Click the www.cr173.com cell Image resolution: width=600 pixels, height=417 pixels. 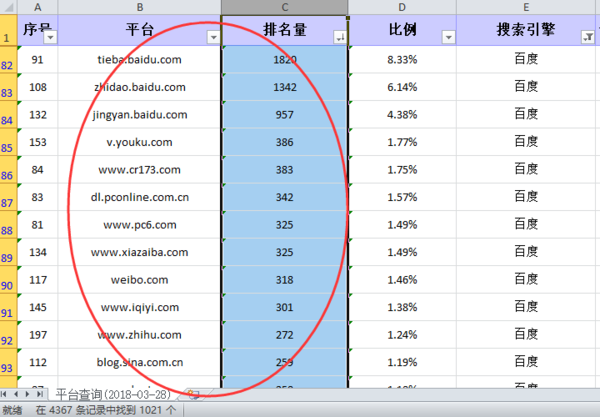point(140,170)
